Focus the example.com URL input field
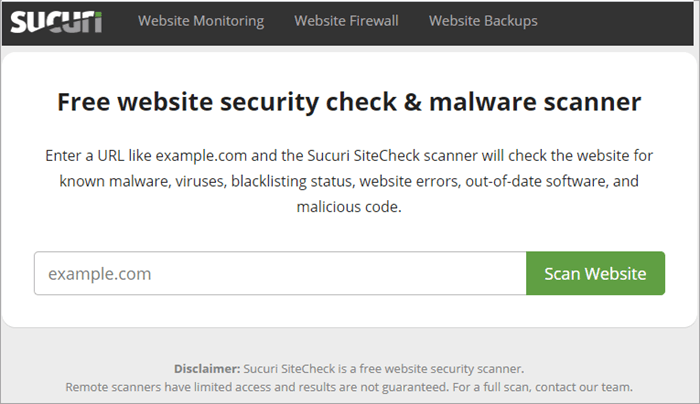The width and height of the screenshot is (700, 404). click(280, 273)
